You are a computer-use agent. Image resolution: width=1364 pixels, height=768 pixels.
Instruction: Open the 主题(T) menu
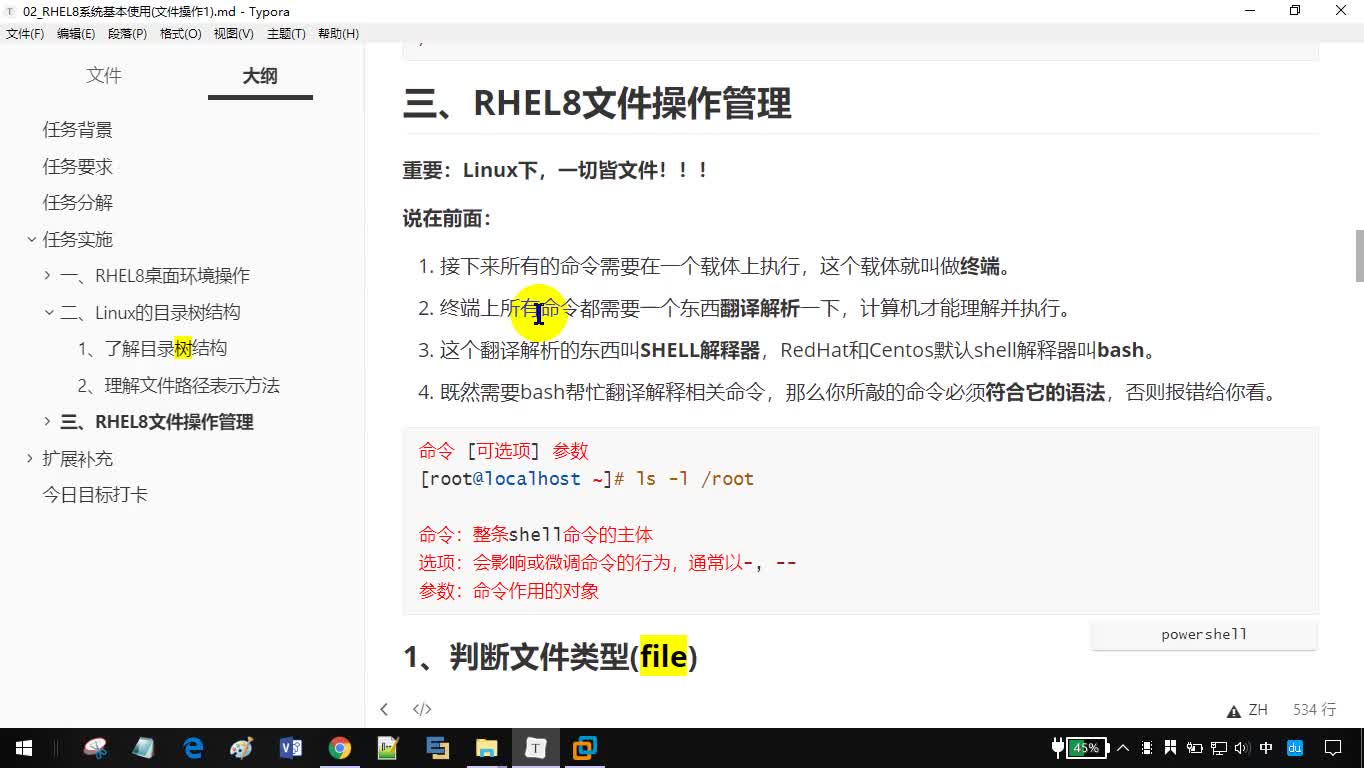(286, 34)
